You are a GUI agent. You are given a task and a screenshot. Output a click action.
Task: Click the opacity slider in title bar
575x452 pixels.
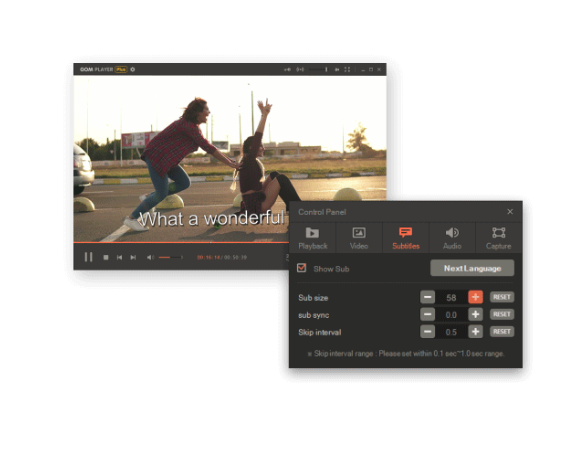pyautogui.click(x=318, y=69)
